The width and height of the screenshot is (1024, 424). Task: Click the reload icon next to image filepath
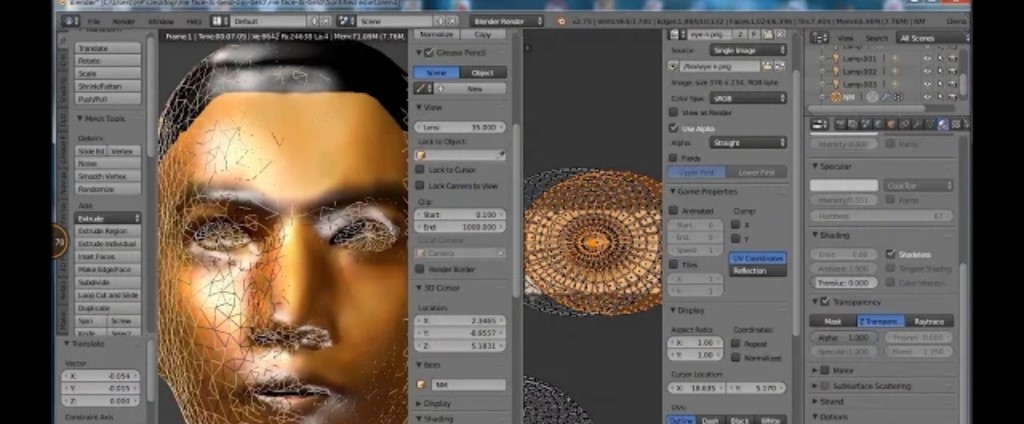coord(780,66)
